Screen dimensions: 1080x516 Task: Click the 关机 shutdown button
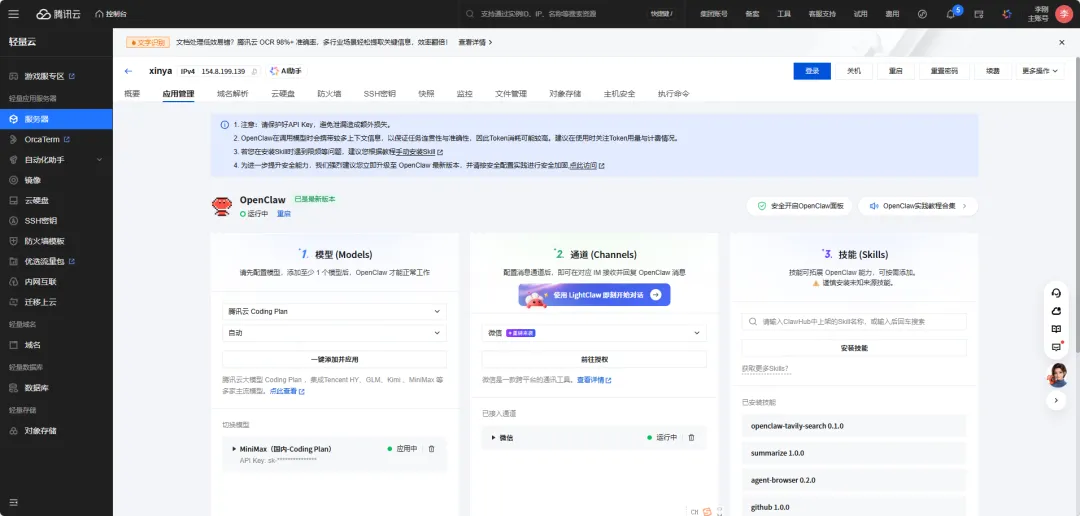[x=853, y=71]
